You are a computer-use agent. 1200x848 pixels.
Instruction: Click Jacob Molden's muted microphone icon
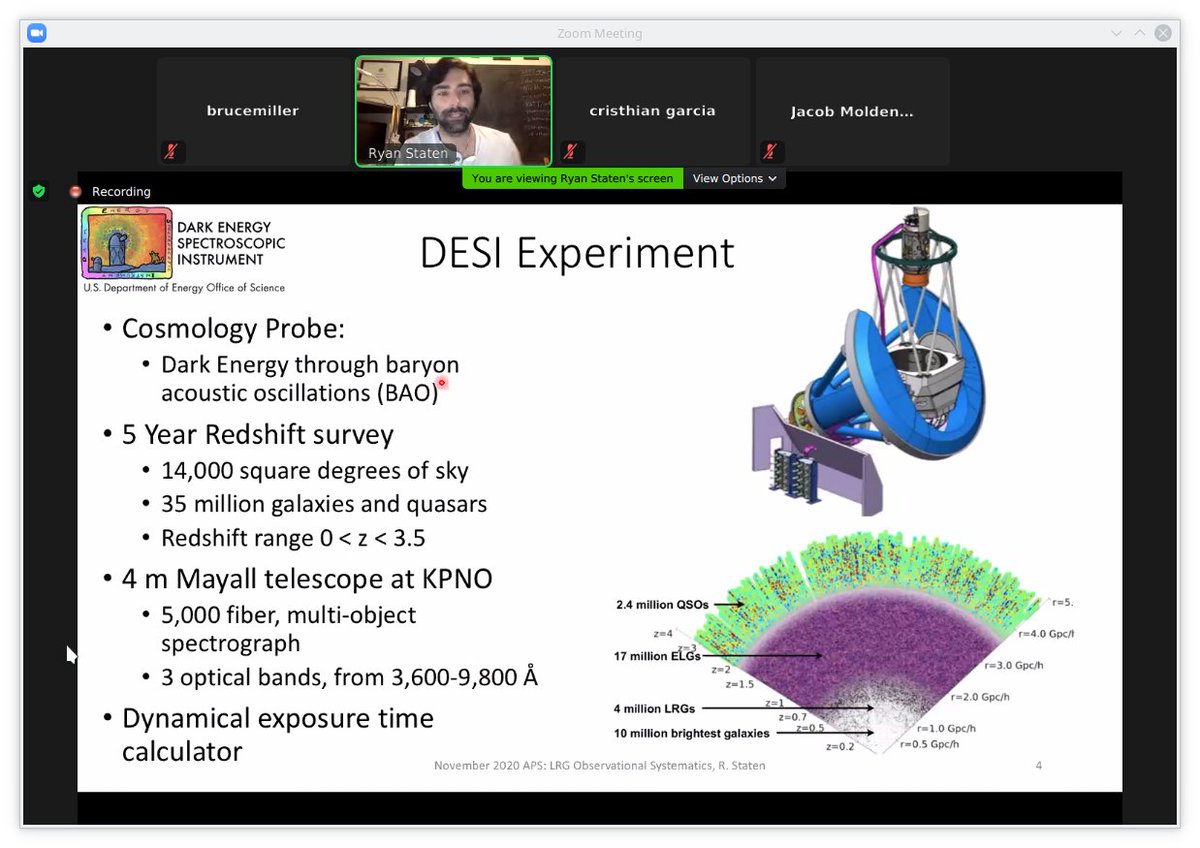click(770, 152)
